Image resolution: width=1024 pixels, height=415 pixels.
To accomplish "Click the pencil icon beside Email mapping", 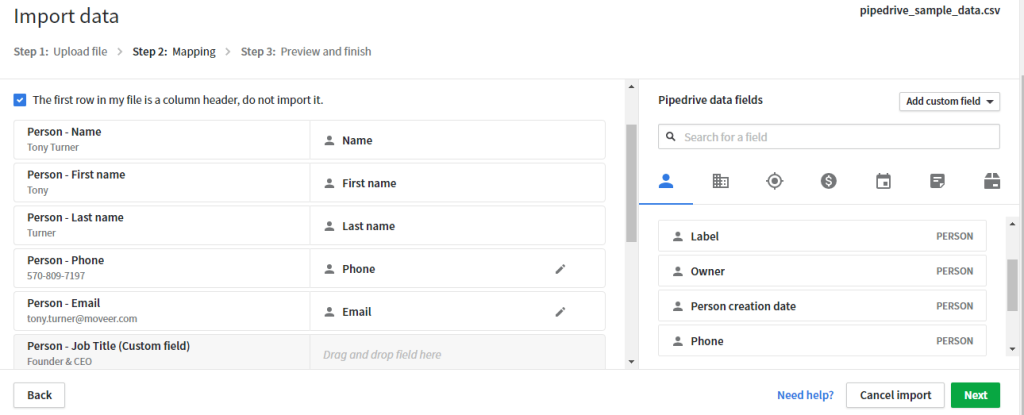I will point(560,312).
